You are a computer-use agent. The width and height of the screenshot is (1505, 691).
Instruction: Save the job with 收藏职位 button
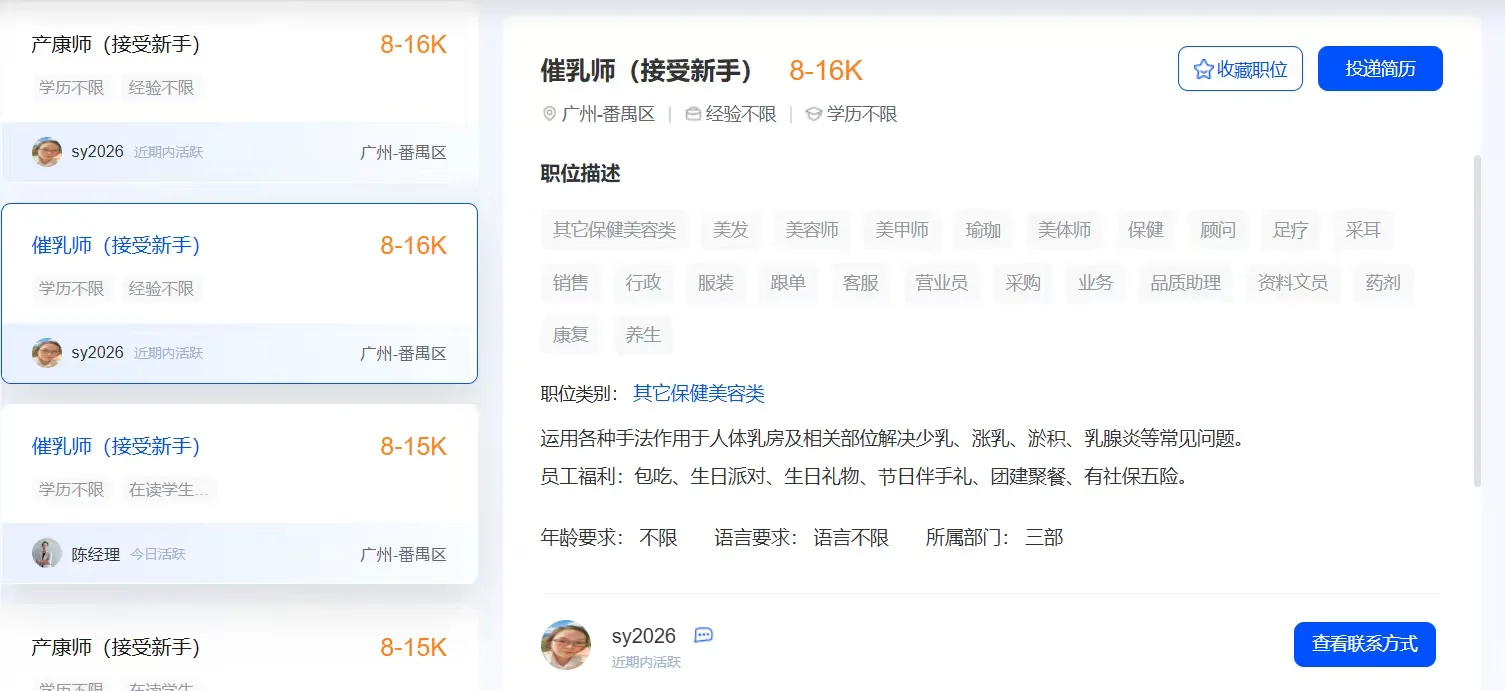coord(1240,68)
